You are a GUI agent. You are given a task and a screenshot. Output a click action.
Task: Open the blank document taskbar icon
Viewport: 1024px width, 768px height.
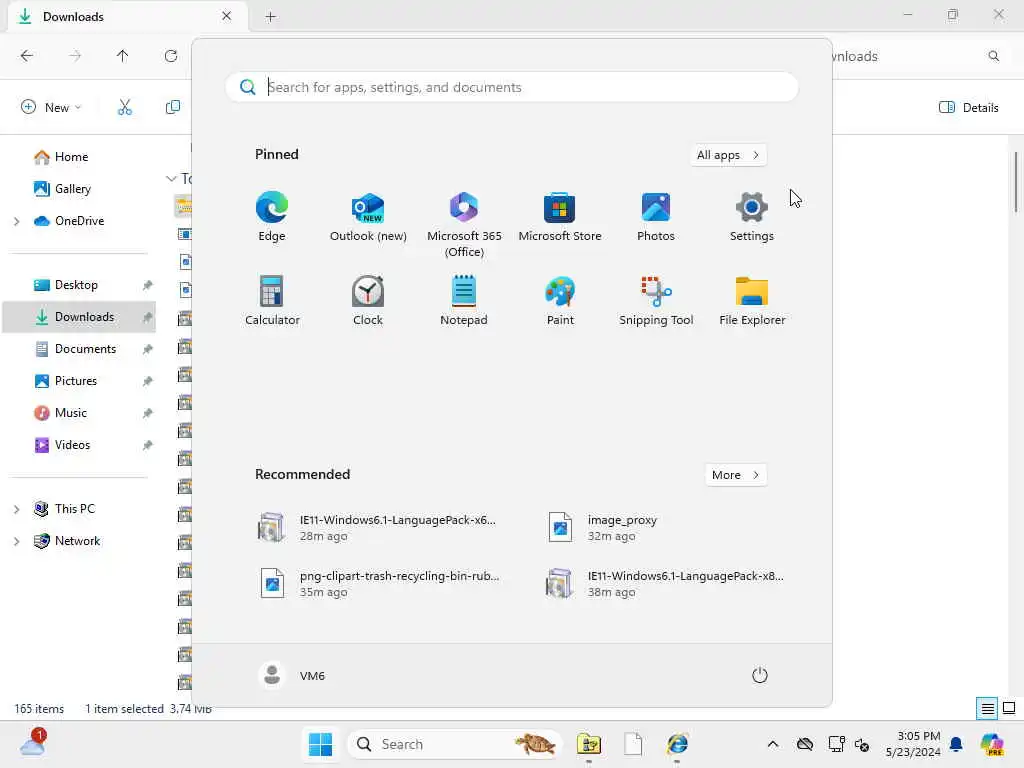(633, 744)
